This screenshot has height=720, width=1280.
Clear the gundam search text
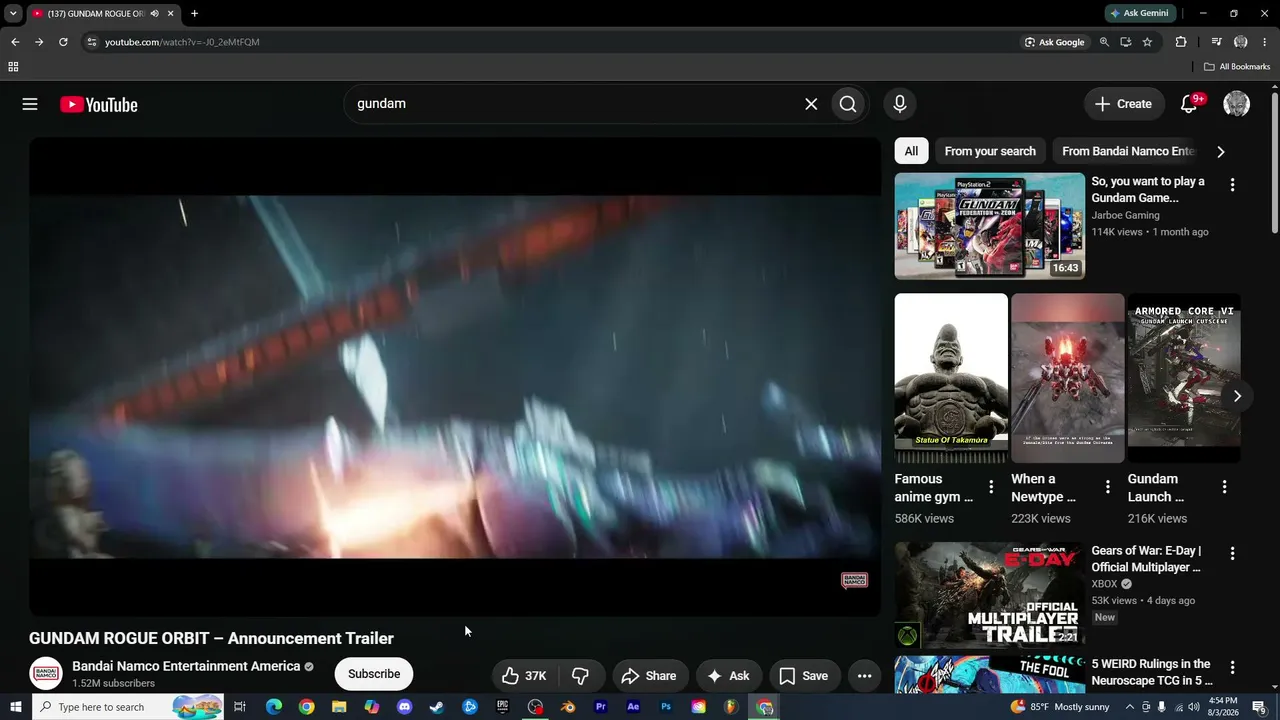pos(811,104)
